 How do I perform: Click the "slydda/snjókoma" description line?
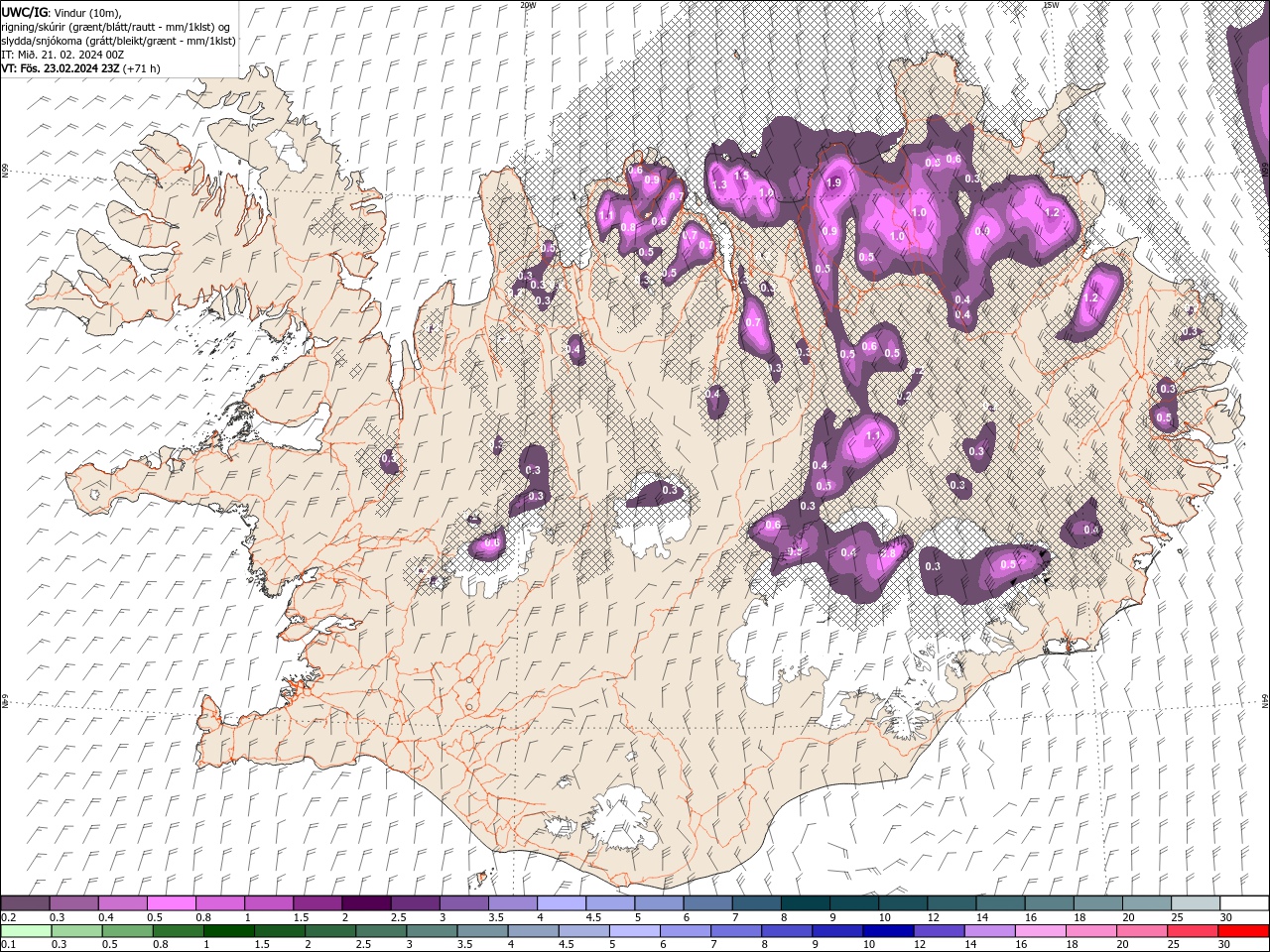click(x=118, y=40)
